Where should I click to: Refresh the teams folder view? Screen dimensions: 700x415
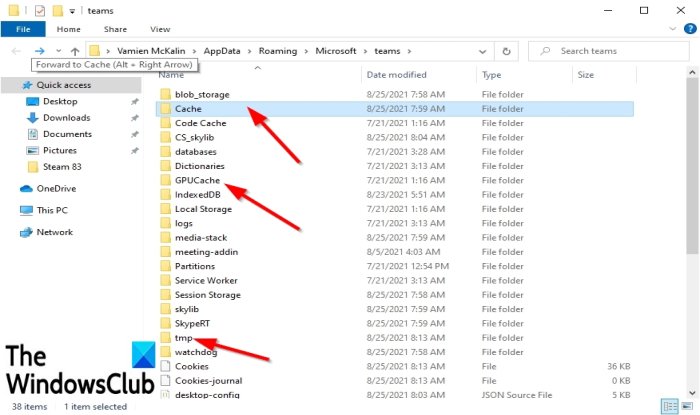(506, 51)
